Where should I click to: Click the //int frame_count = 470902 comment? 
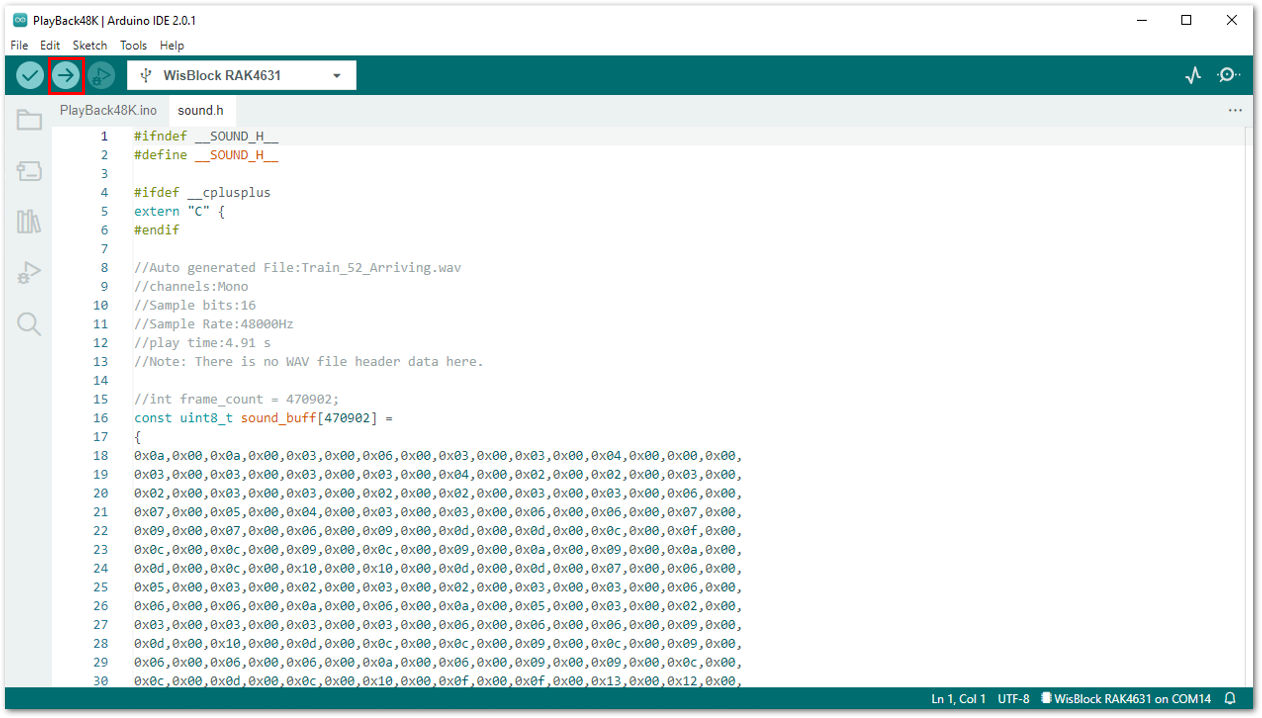[x=237, y=399]
